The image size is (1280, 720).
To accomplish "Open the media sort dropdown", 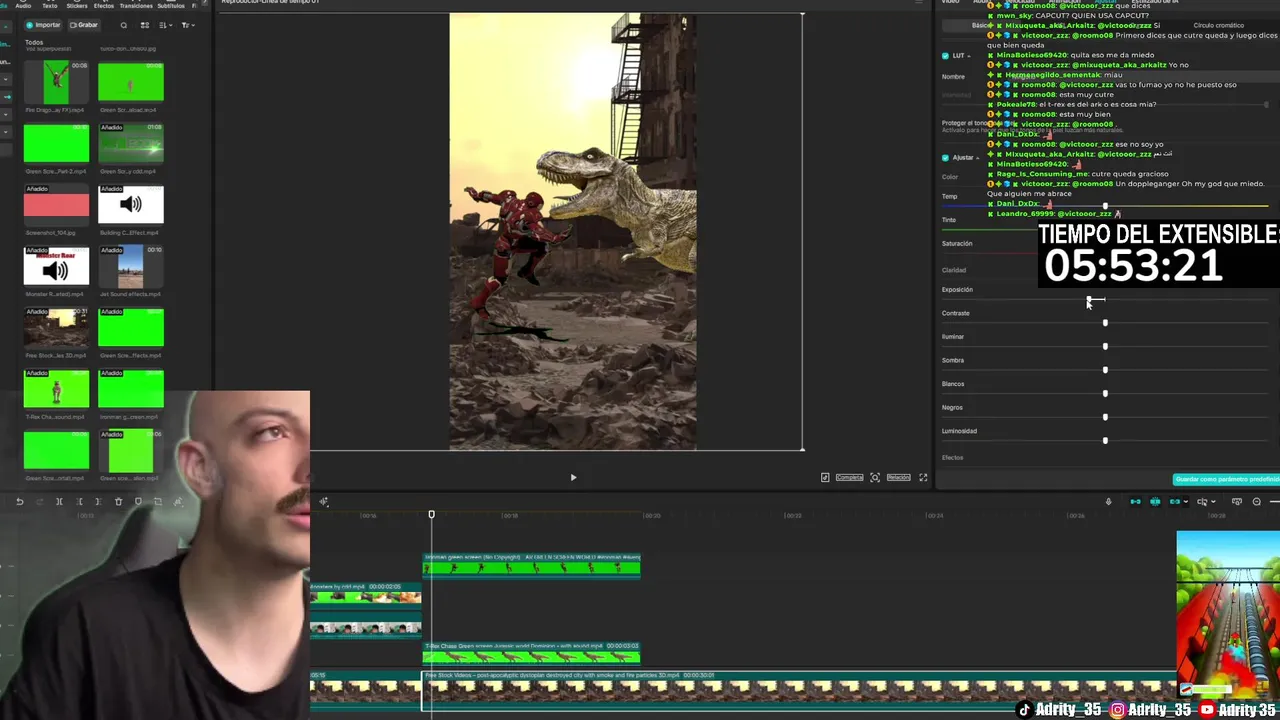I will tap(166, 25).
